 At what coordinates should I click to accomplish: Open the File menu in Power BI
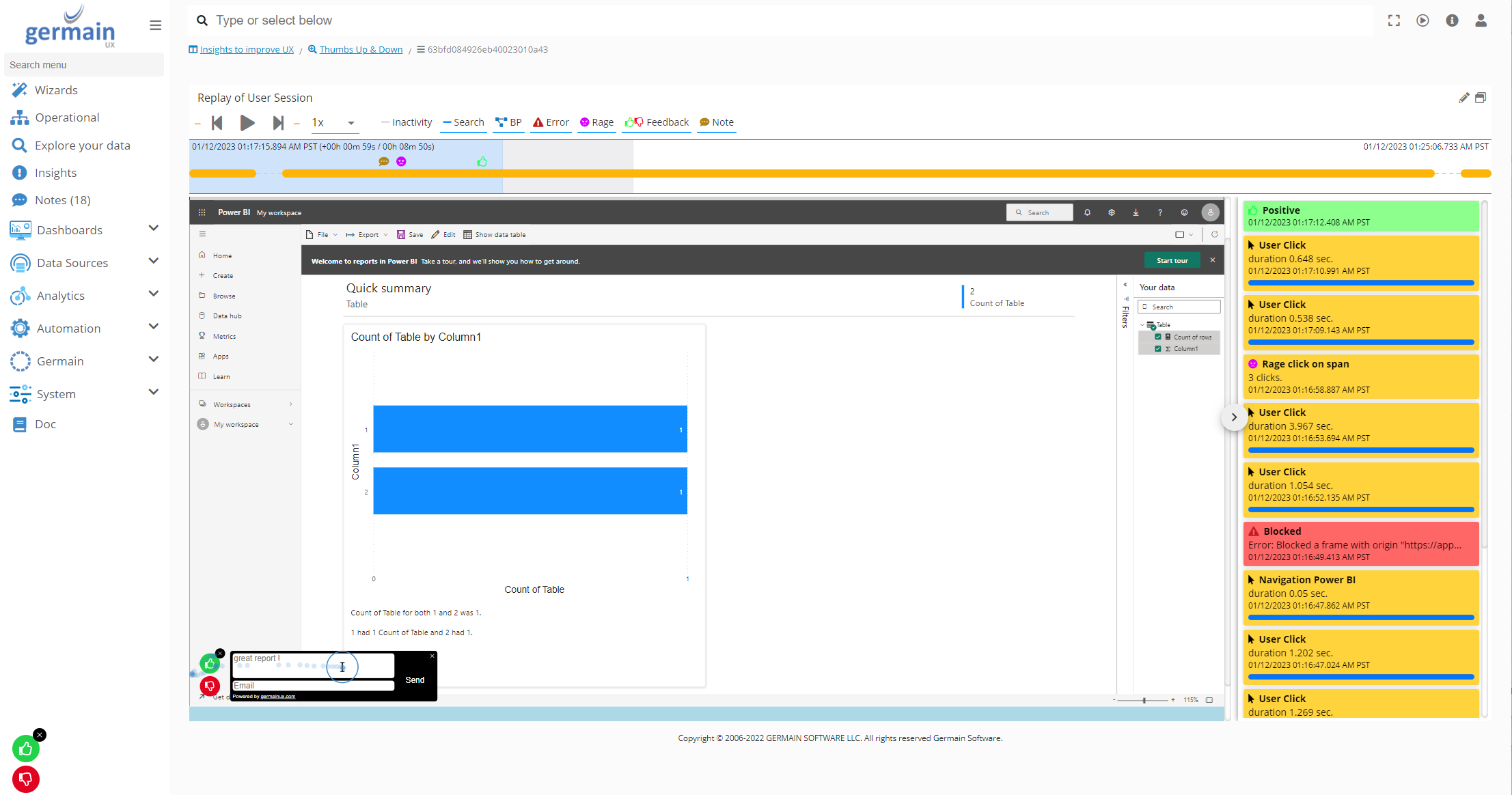point(322,234)
